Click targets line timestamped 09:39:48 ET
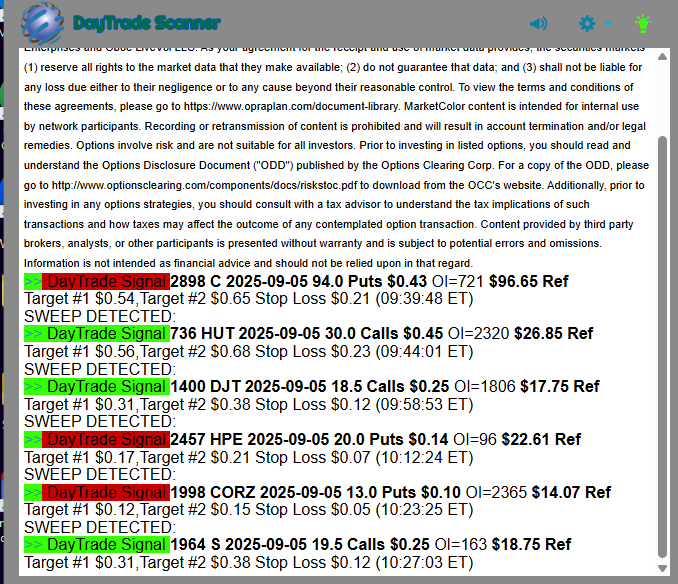This screenshot has height=584, width=678. 249,299
